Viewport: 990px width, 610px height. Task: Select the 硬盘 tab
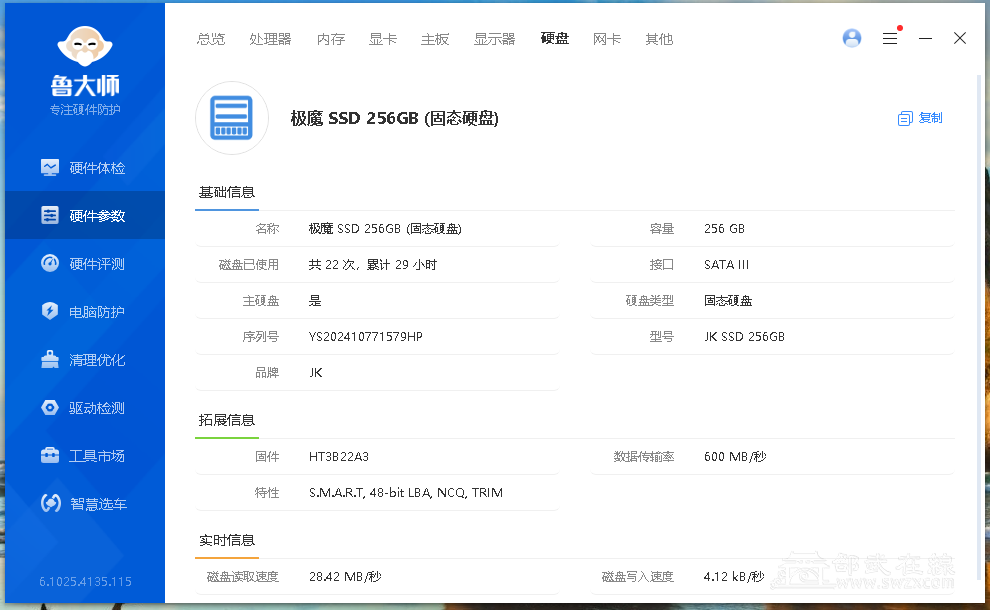(x=555, y=39)
